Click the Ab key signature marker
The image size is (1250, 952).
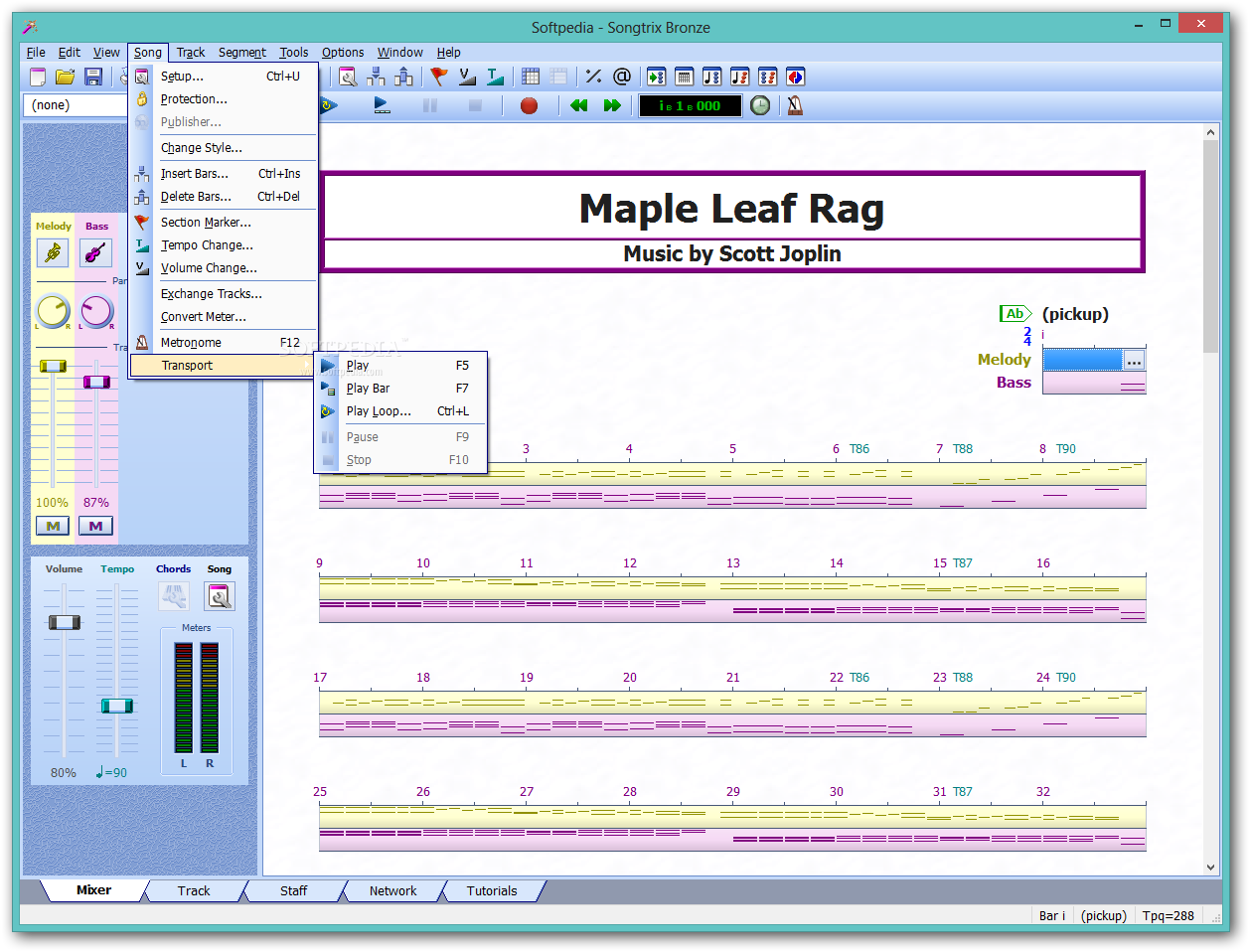coord(1016,314)
